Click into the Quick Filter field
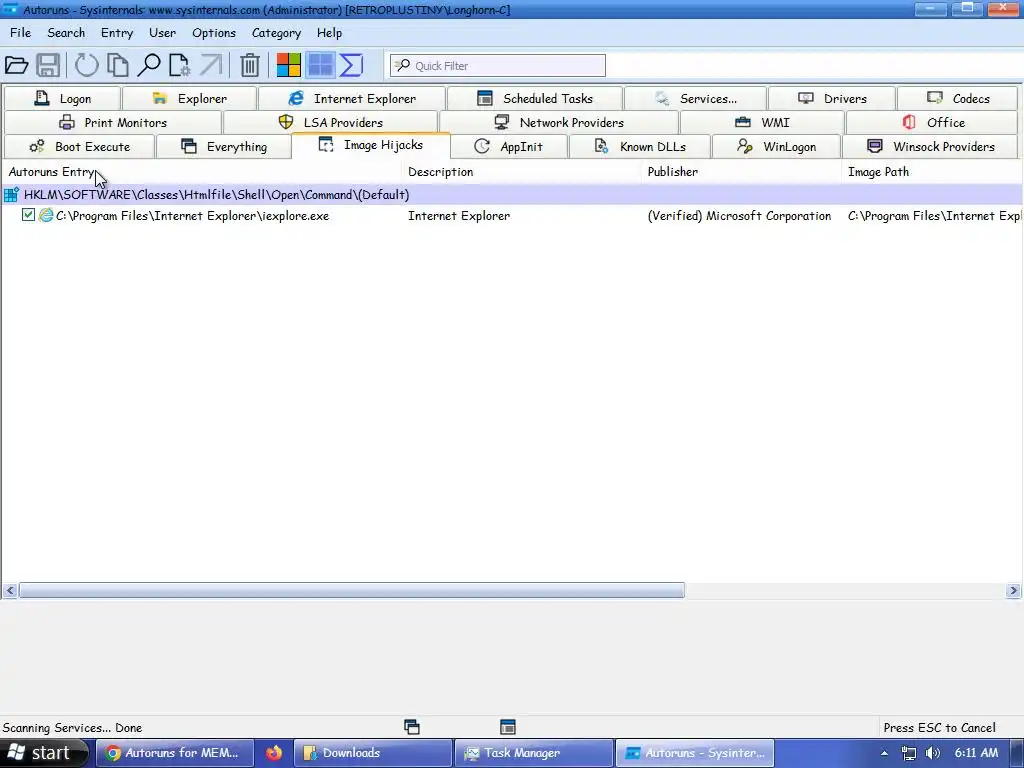This screenshot has height=768, width=1024. tap(498, 65)
